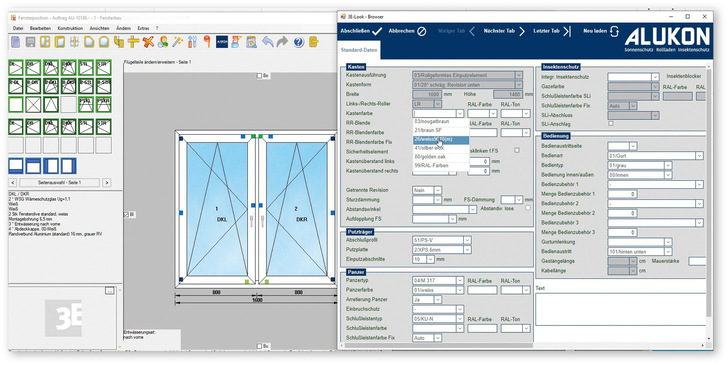This screenshot has height=365, width=728.
Task: Toggle the checkbox right of Sicherheitselement row
Action: coord(517,150)
